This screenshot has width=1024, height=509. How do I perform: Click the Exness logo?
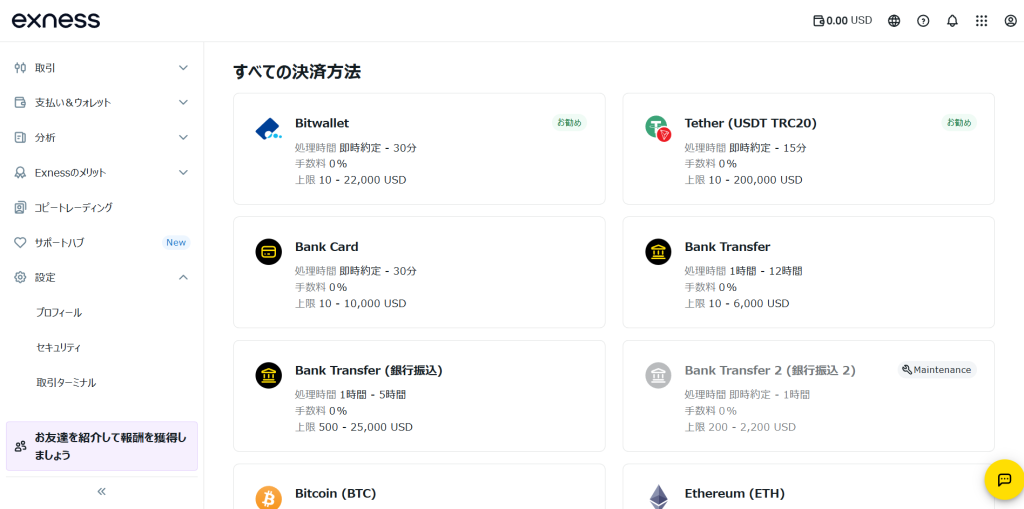[x=56, y=20]
